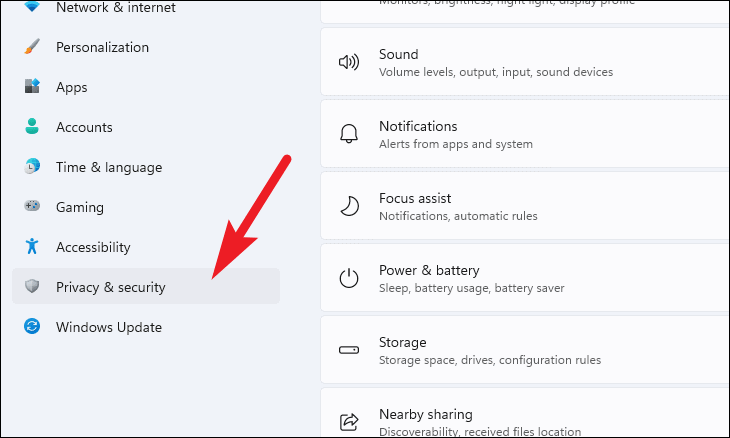
Task: Click the Notifications bell icon
Action: pyautogui.click(x=349, y=134)
